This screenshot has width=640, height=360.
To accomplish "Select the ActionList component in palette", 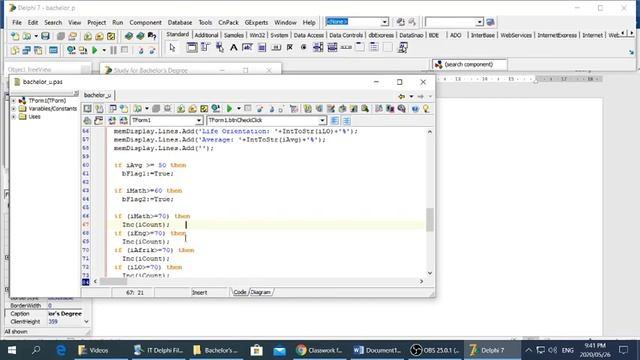I will 402,48.
